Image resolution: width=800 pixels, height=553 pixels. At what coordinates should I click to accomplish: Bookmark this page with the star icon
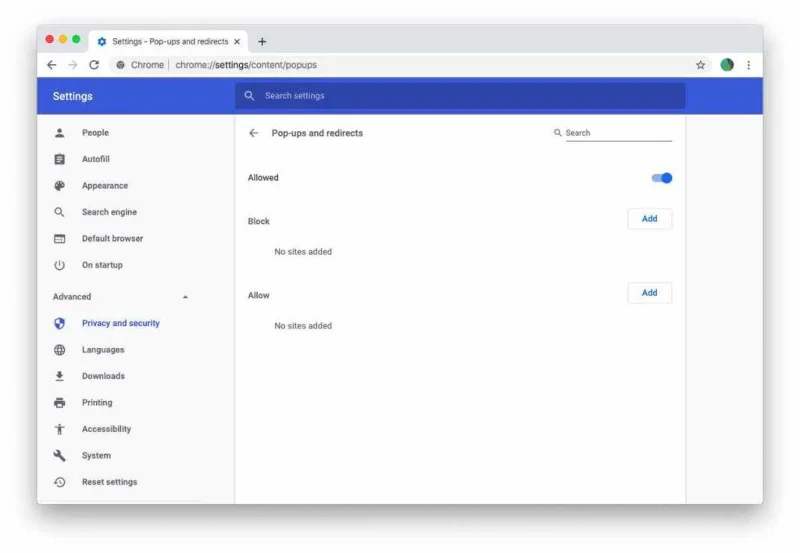700,65
